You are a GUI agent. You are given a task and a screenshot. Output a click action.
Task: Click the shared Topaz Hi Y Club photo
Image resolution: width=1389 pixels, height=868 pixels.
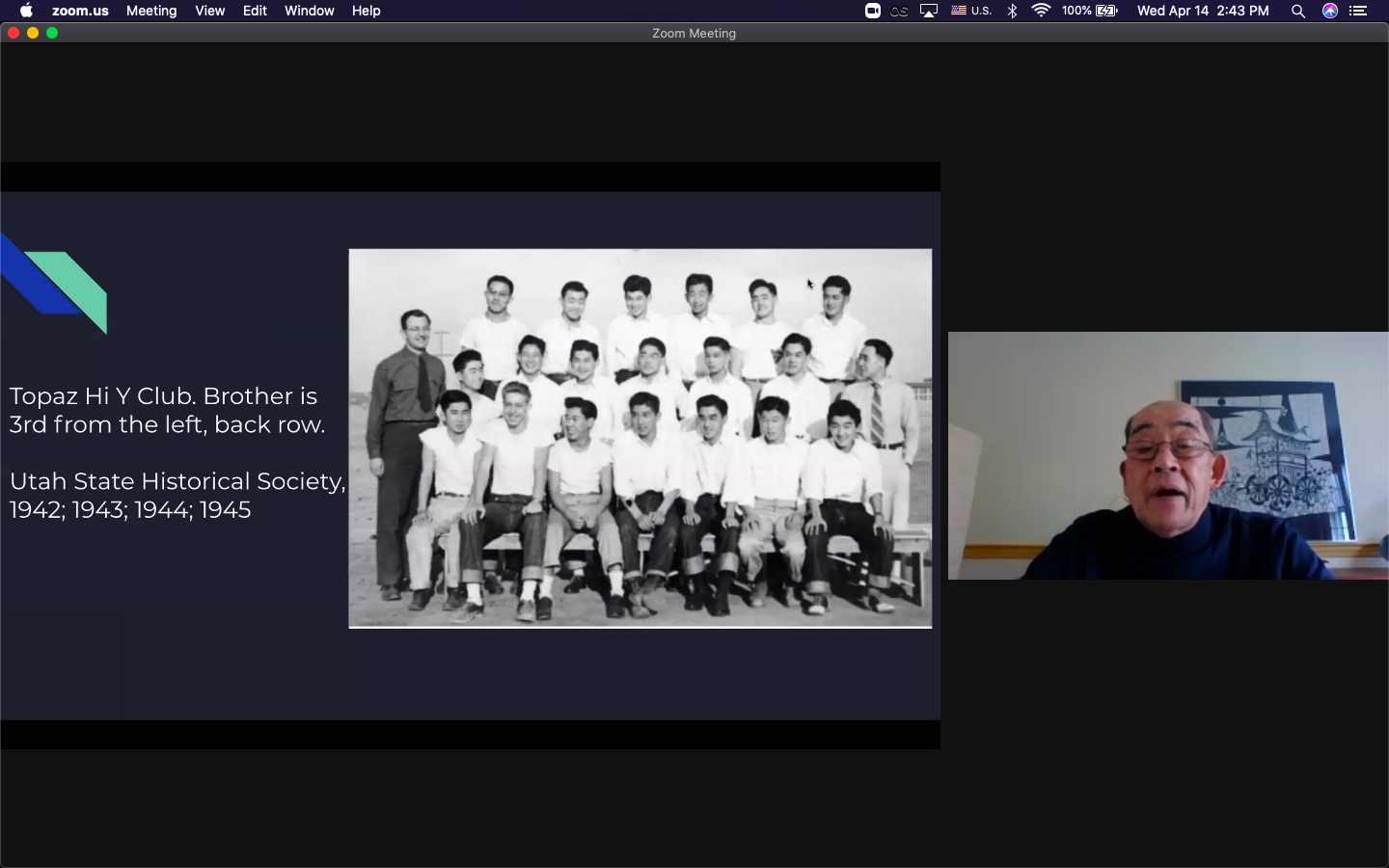pos(640,438)
